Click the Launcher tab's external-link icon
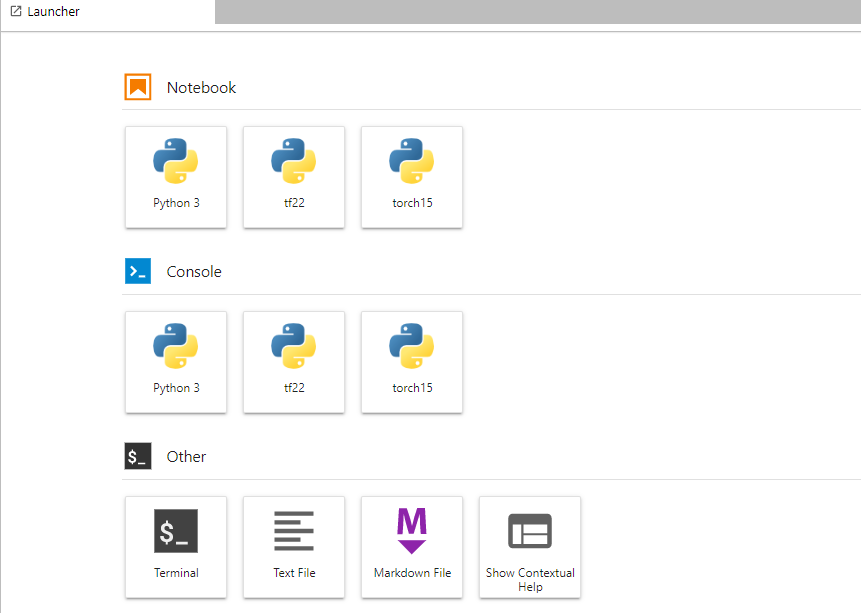The image size is (861, 613). [x=16, y=11]
